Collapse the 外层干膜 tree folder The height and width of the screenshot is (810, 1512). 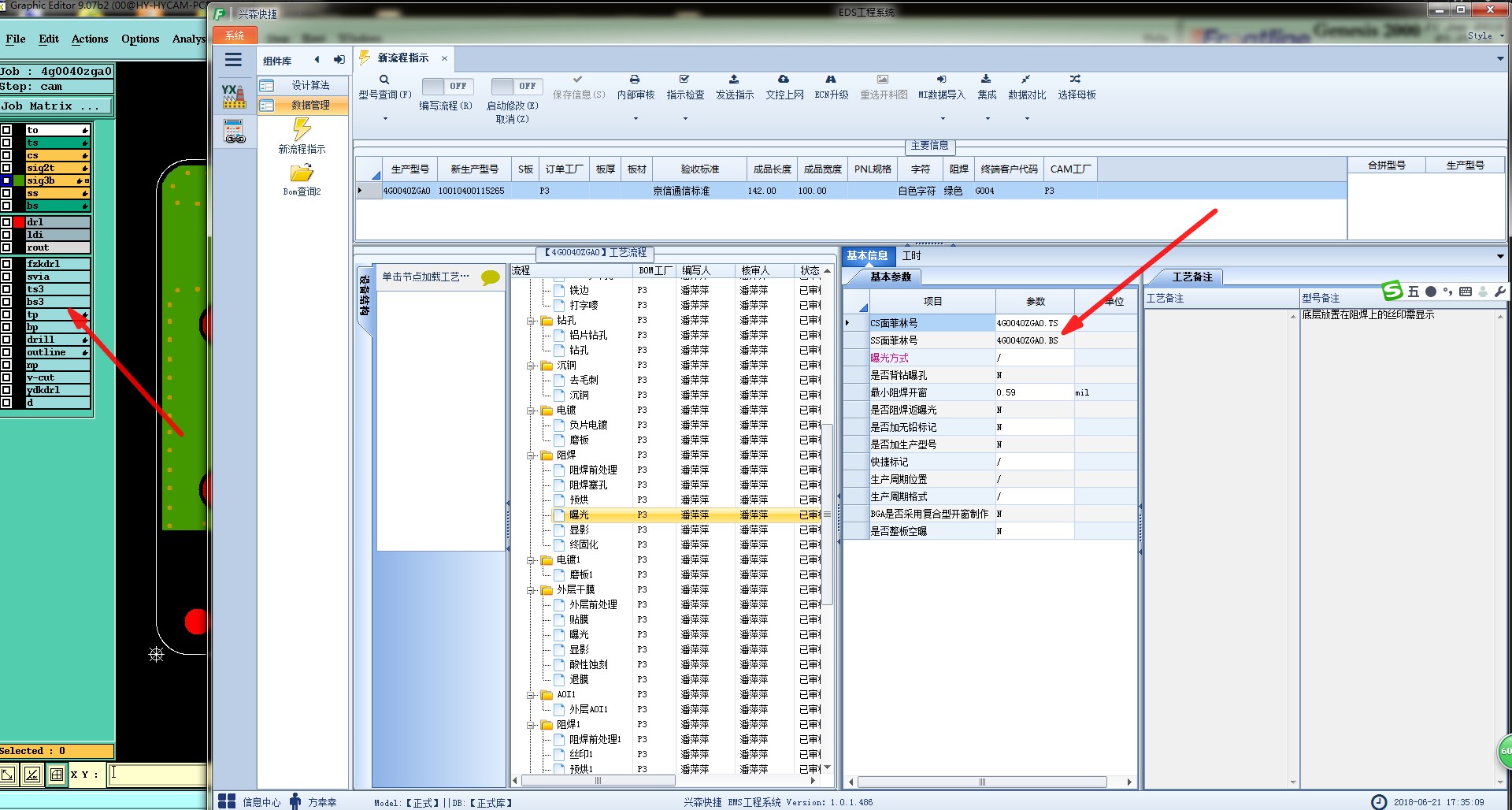pyautogui.click(x=532, y=590)
